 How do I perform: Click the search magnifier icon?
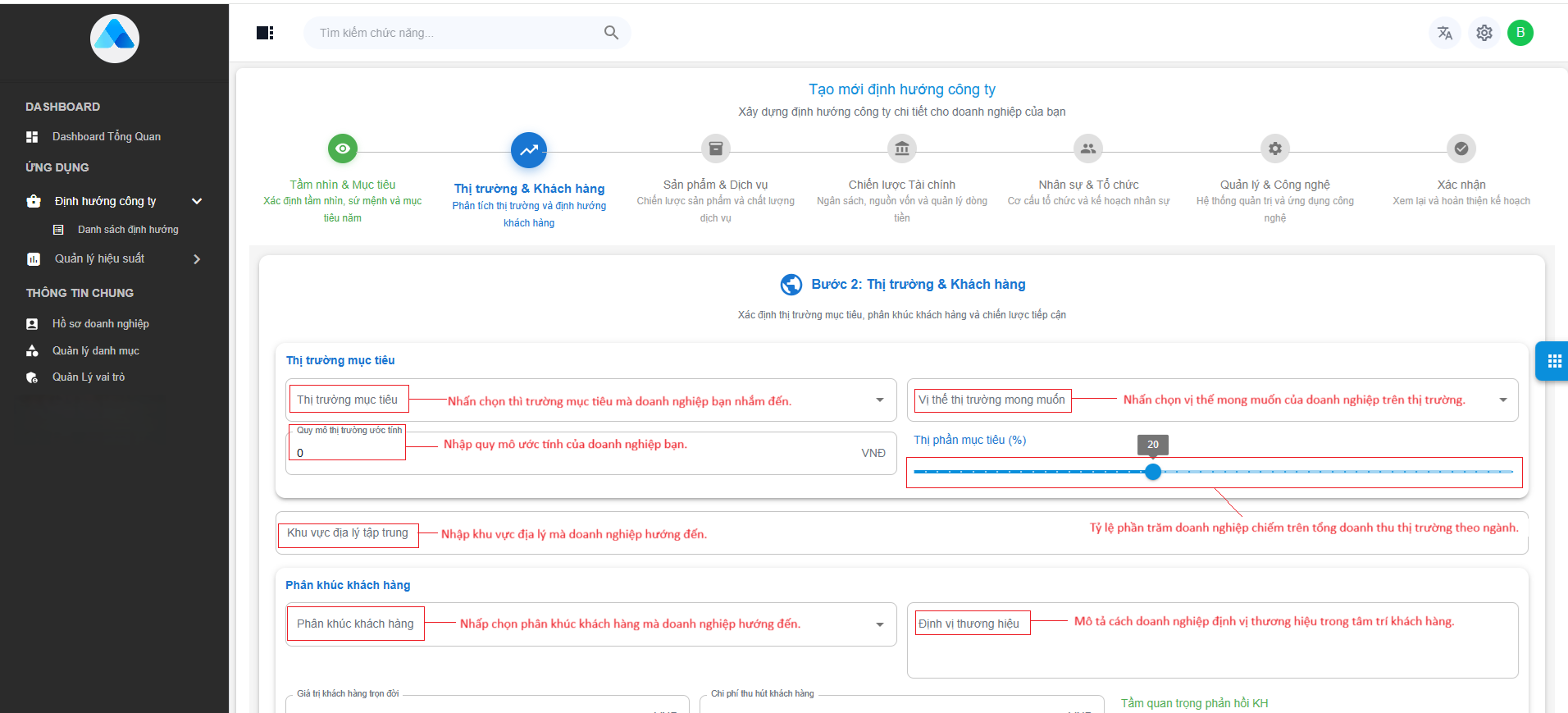[x=611, y=33]
